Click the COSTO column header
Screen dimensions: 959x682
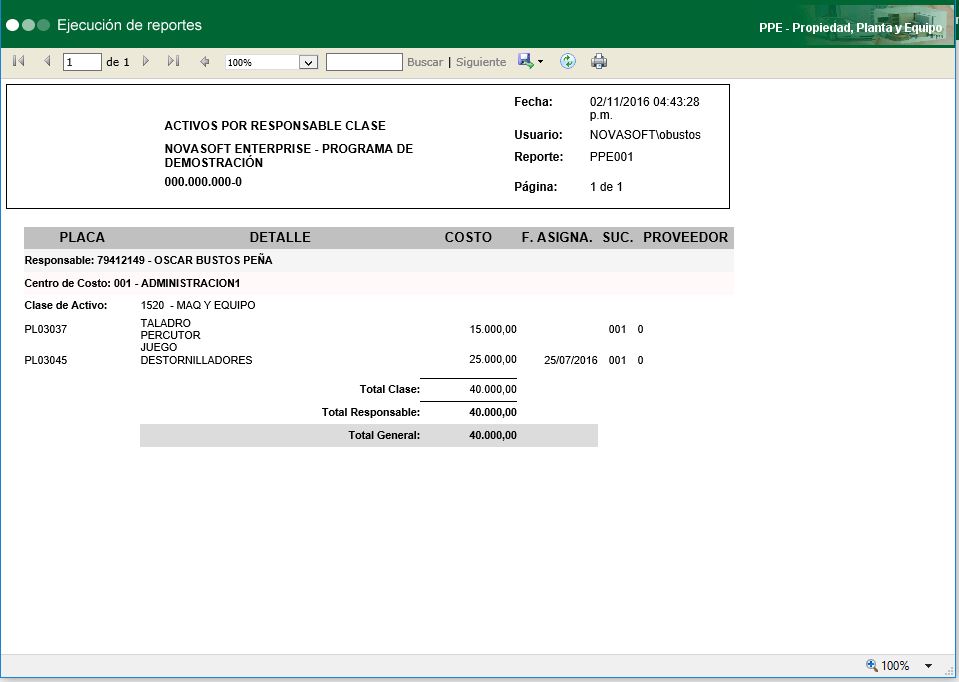[x=468, y=237]
